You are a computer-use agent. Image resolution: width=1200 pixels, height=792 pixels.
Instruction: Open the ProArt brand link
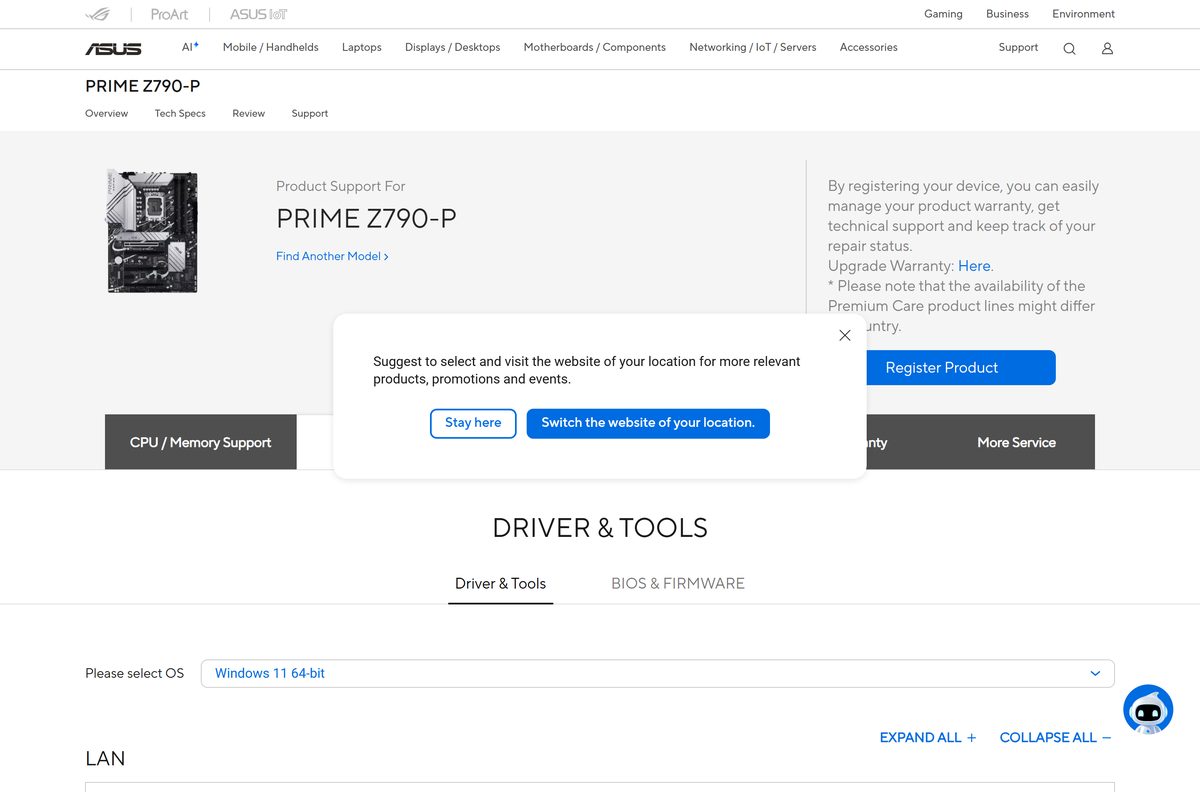click(x=169, y=14)
